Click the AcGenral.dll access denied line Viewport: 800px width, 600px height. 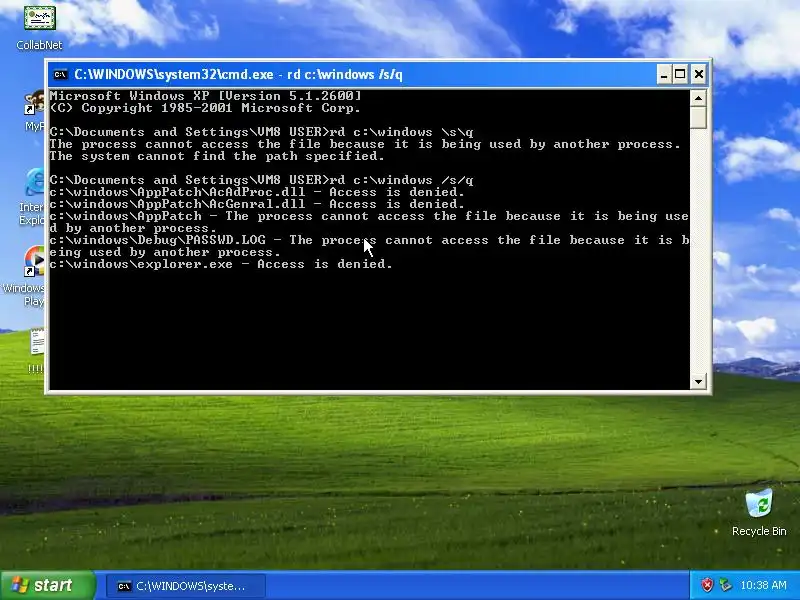[x=257, y=204]
